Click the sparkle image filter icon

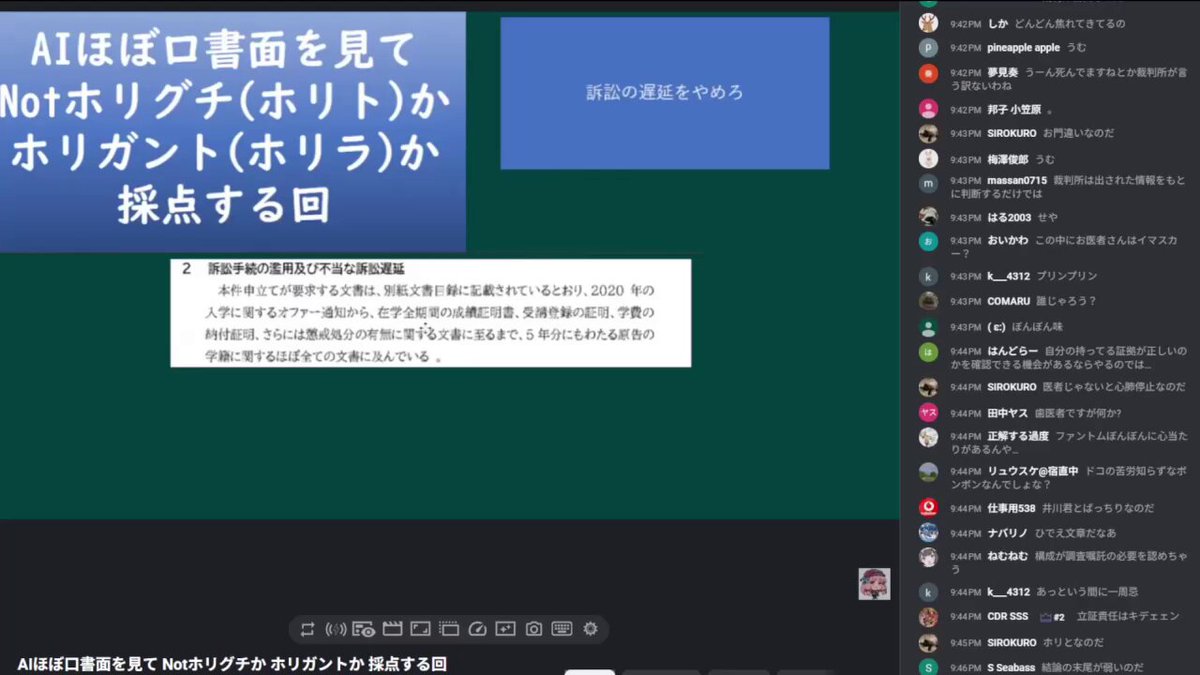(x=505, y=629)
